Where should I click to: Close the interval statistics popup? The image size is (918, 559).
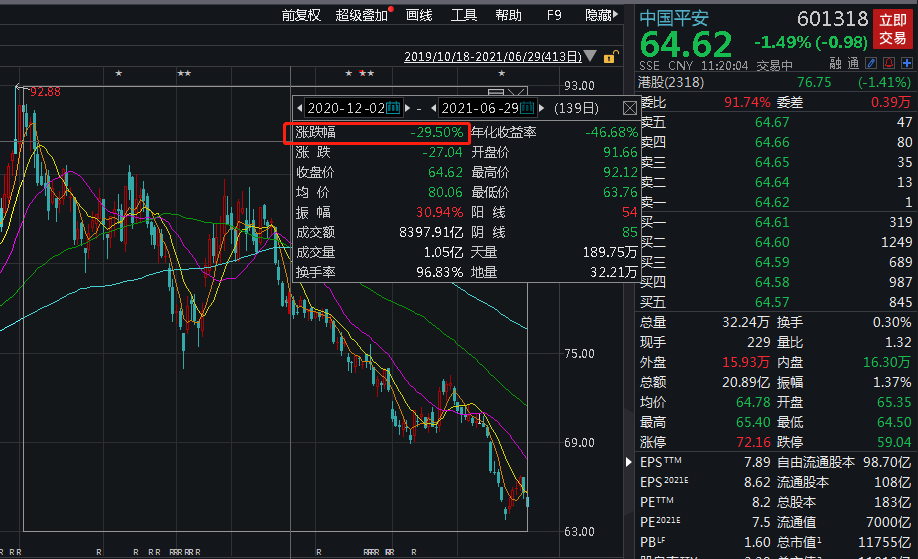click(x=629, y=108)
